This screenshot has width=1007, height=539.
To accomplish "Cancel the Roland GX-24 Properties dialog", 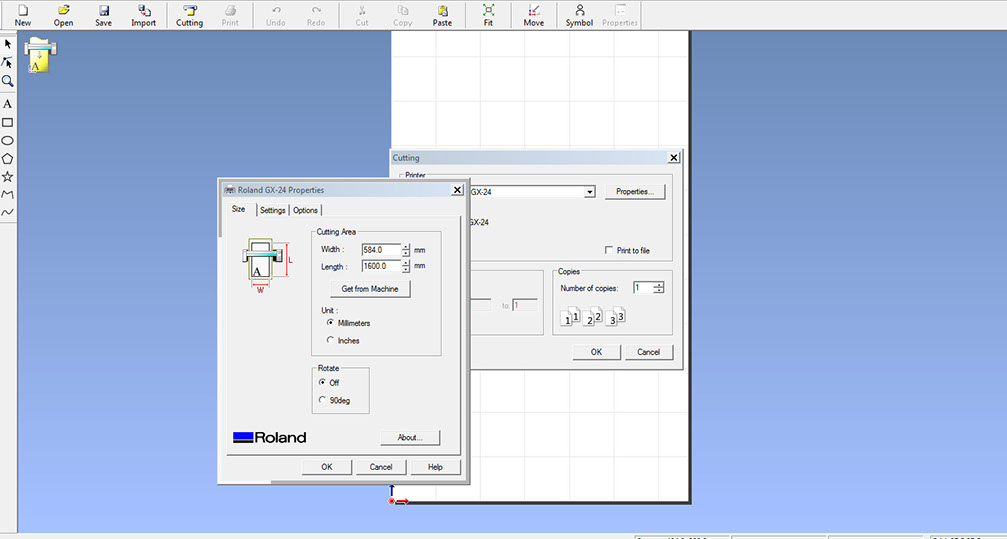I will coord(381,467).
